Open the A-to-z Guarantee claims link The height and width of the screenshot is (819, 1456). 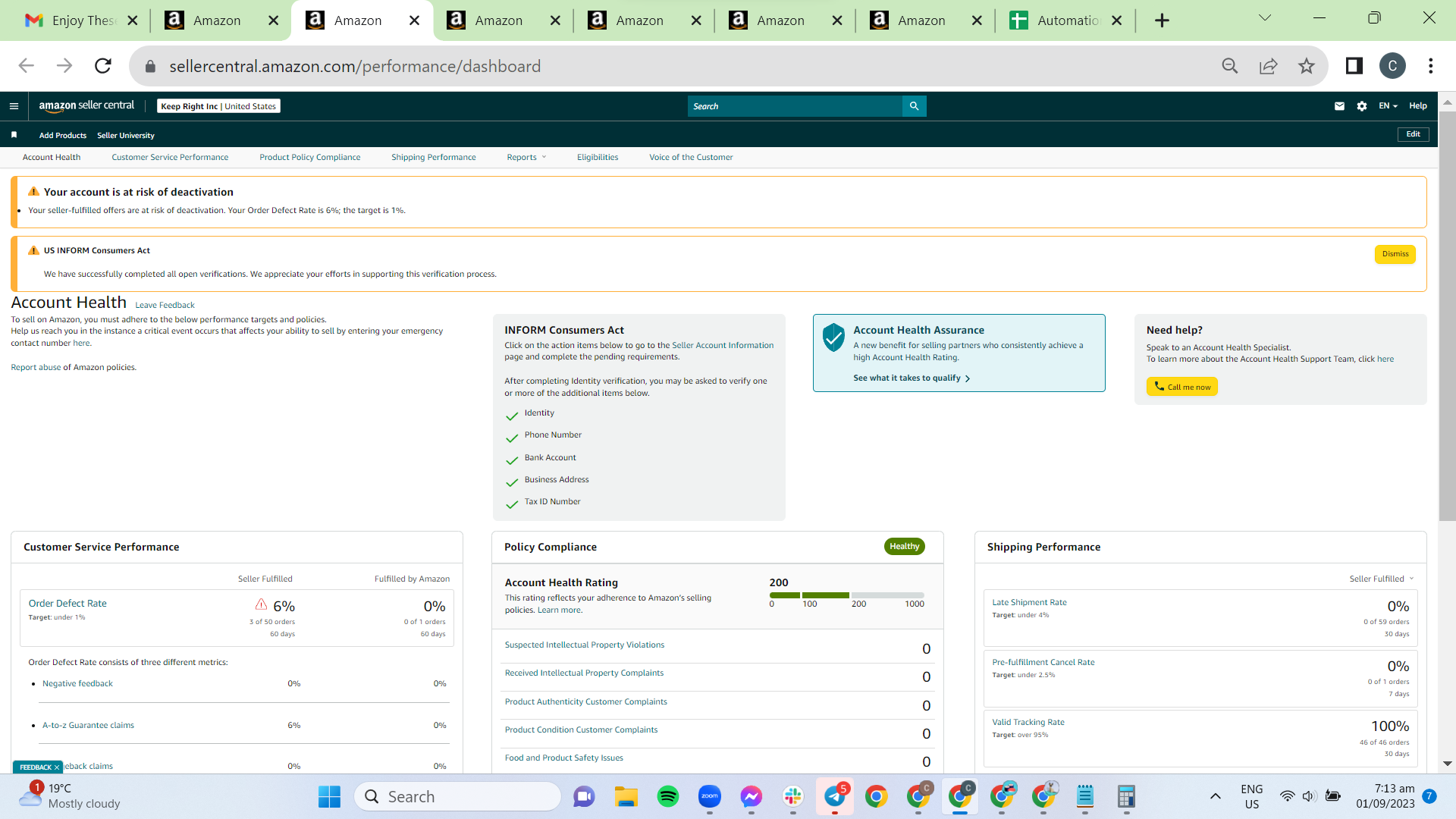click(88, 725)
